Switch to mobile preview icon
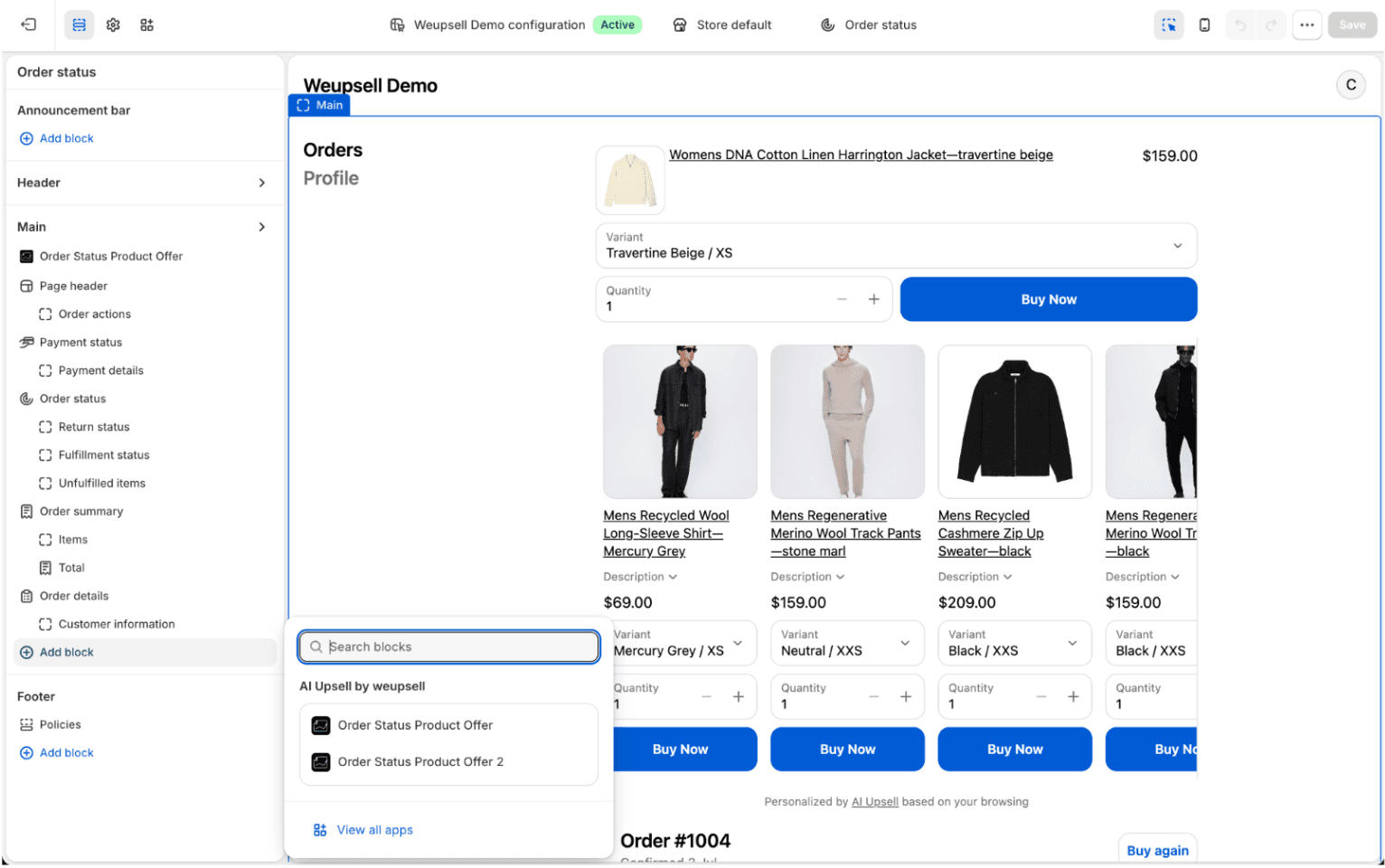Screen dimensions: 1385x868 pos(1204,25)
